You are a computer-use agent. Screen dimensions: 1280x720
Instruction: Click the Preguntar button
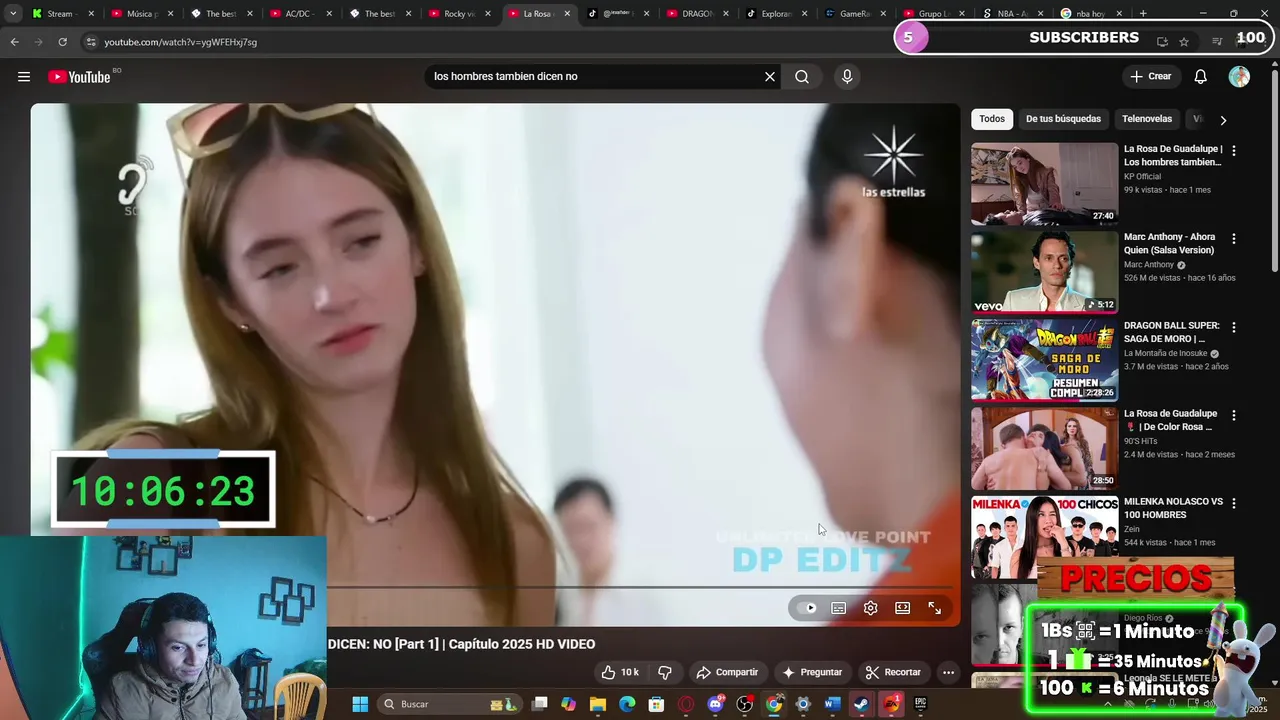811,672
